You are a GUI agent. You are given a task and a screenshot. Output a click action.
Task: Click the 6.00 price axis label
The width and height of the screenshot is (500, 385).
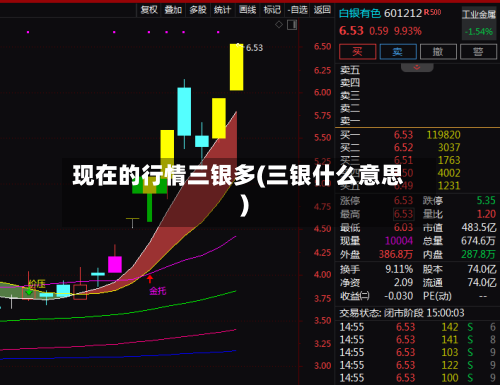[x=323, y=93]
